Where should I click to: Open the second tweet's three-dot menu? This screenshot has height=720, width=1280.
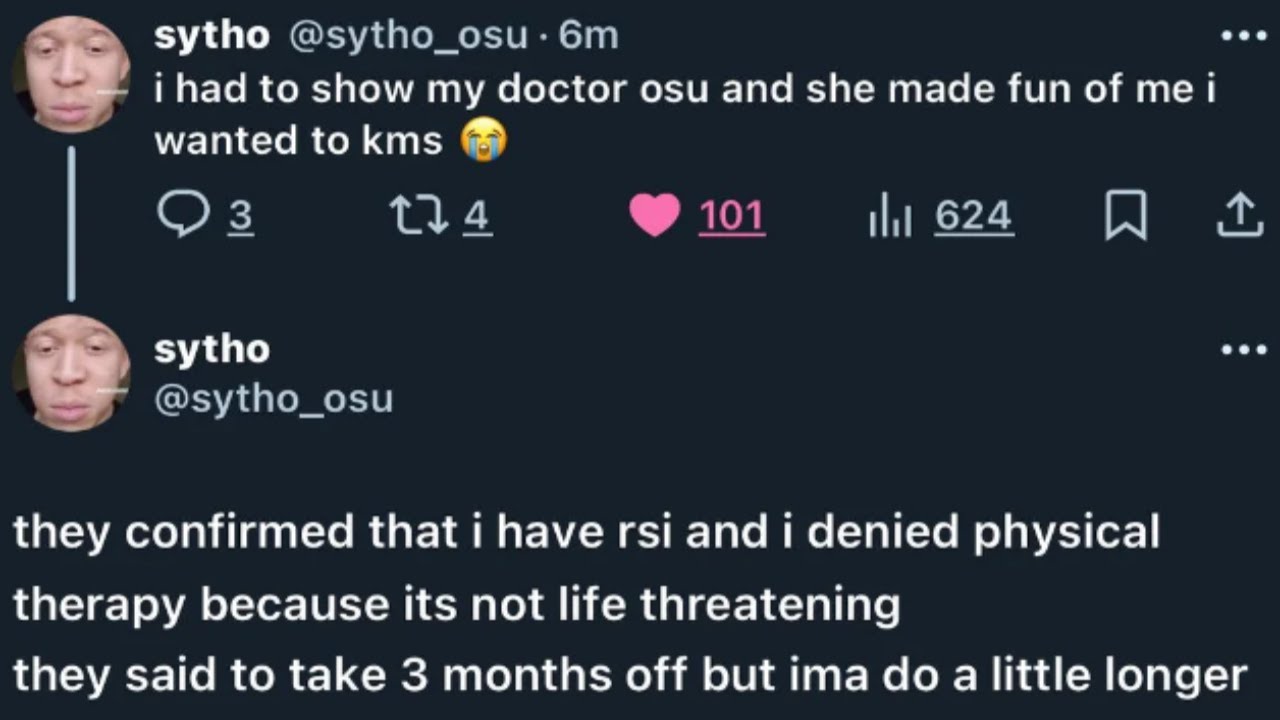click(1243, 349)
